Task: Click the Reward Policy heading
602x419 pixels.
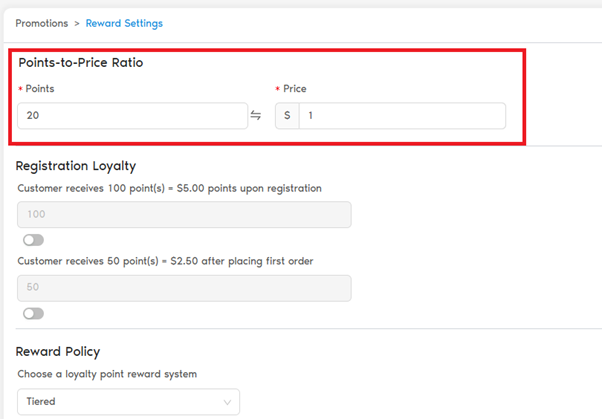Action: [58, 352]
